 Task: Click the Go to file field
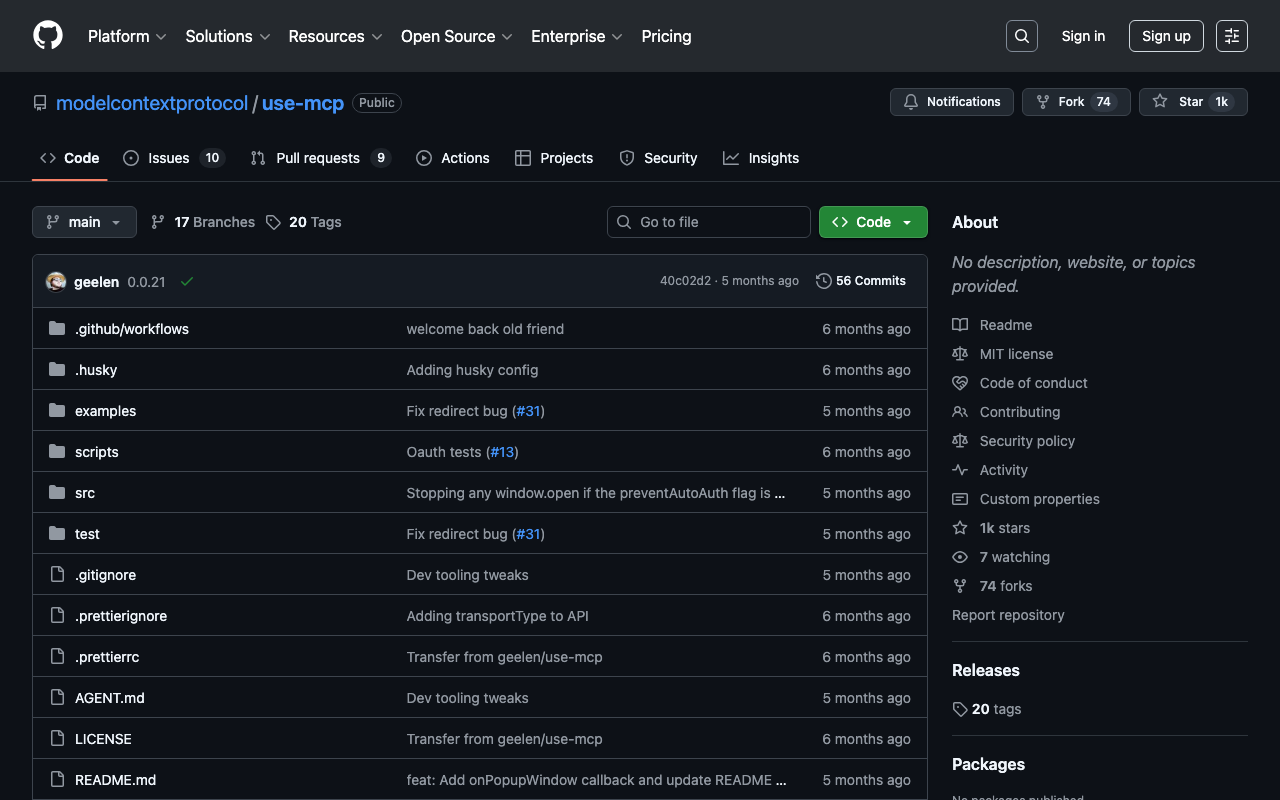click(x=709, y=222)
